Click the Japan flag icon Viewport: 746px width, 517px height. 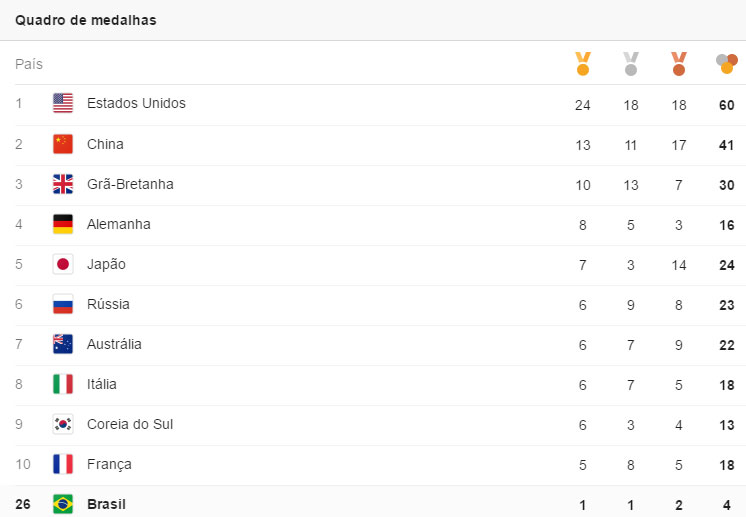click(63, 264)
